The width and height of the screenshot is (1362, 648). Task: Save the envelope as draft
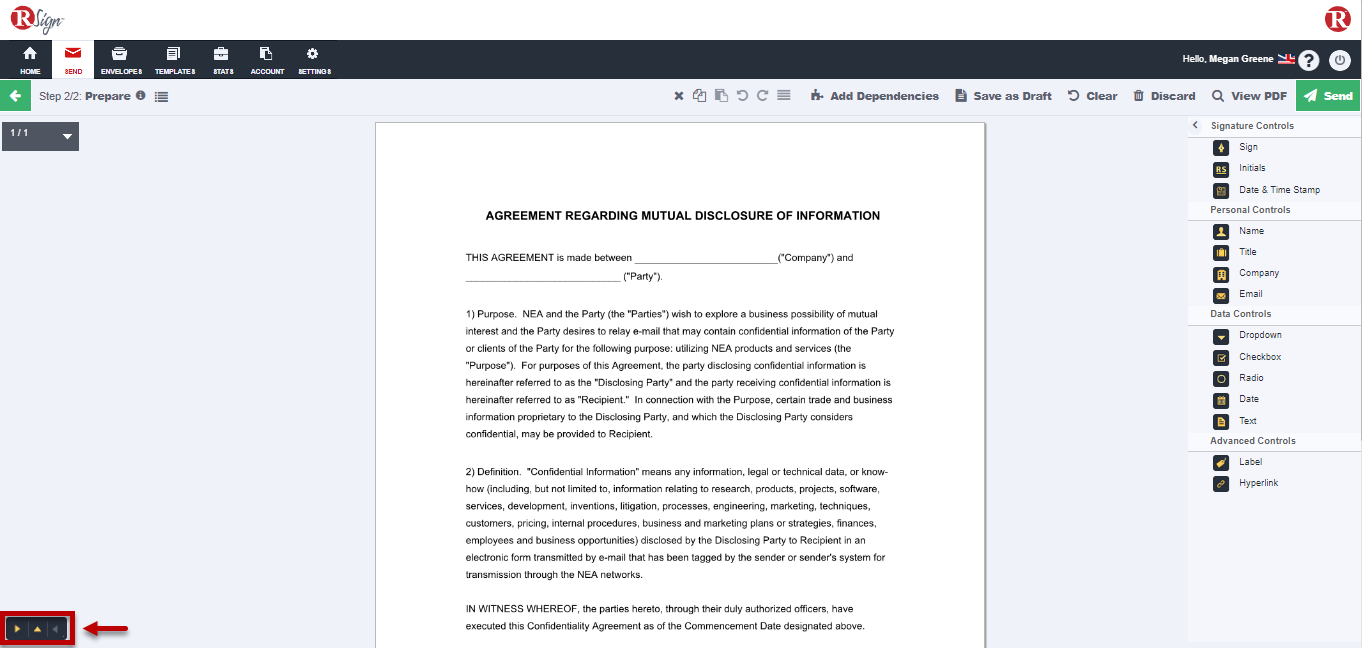[x=1004, y=96]
